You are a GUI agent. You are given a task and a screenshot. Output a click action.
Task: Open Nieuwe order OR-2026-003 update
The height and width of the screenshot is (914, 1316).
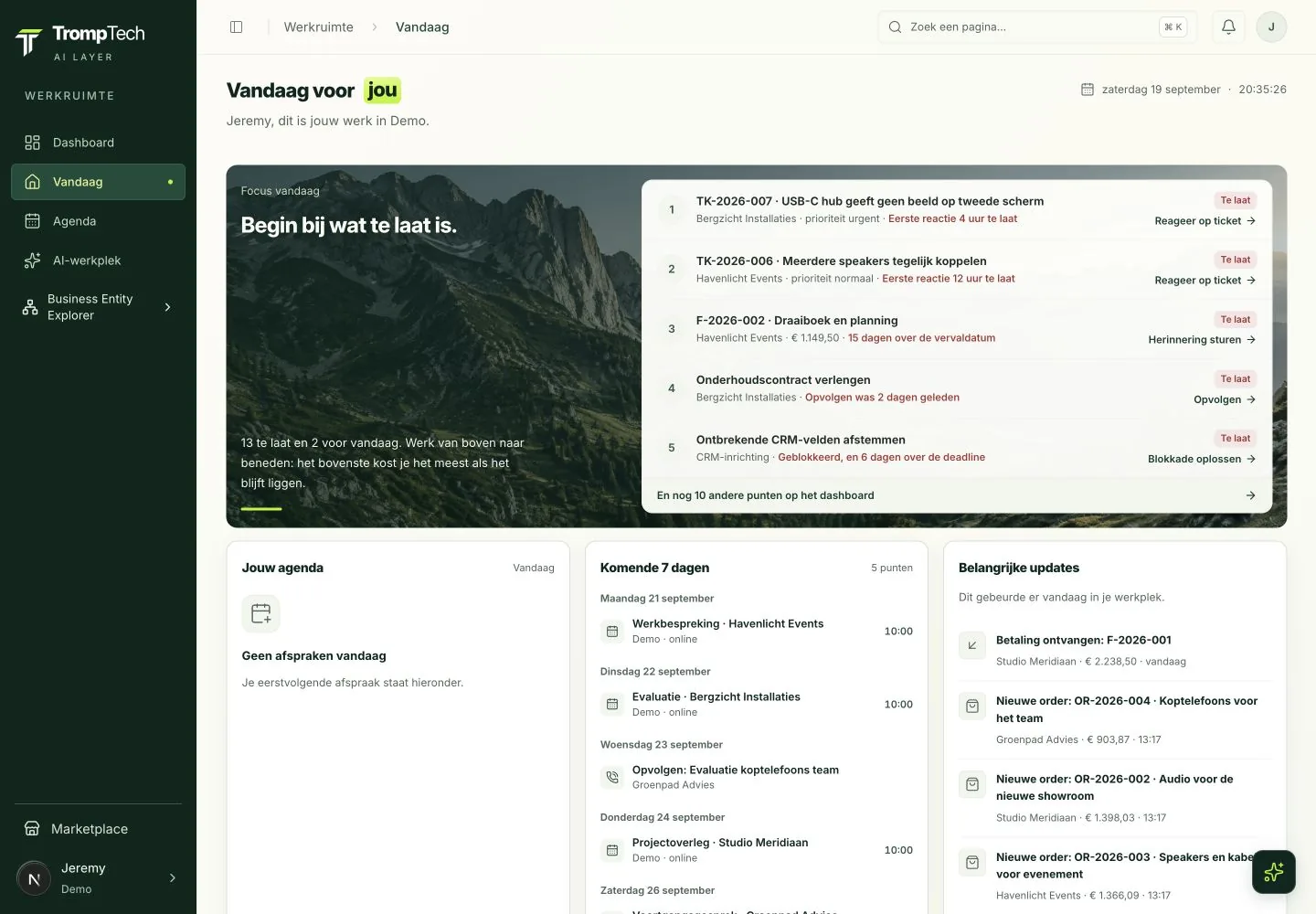(1115, 876)
